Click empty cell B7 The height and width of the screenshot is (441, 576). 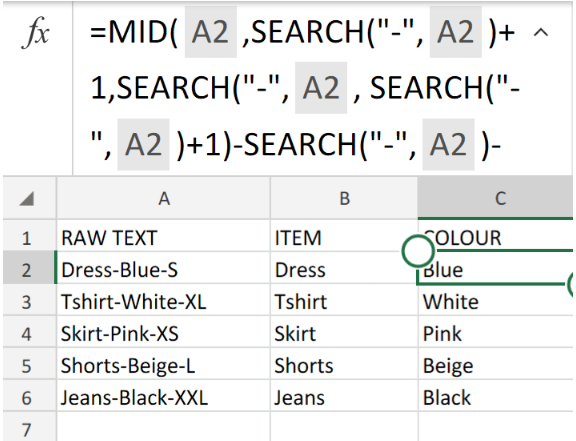click(344, 427)
